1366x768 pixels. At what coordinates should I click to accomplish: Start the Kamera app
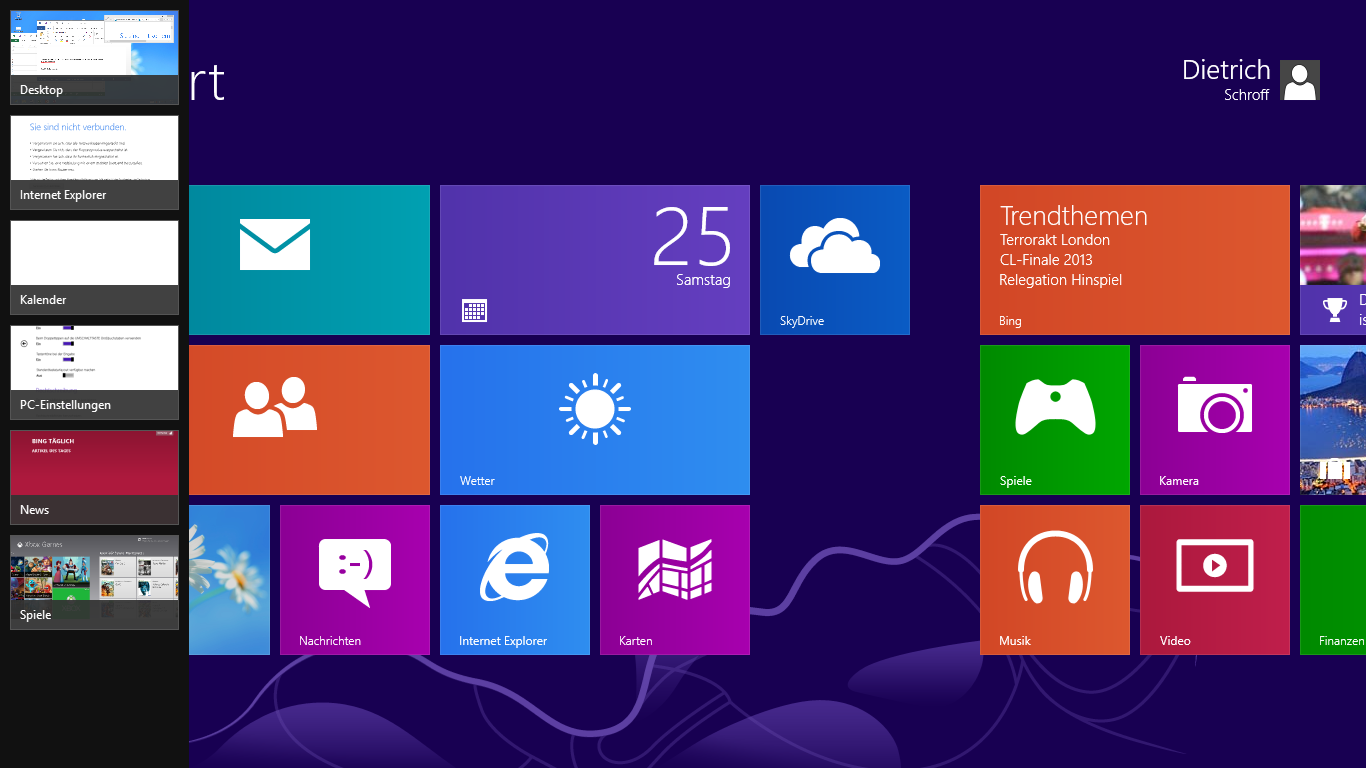[1214, 420]
